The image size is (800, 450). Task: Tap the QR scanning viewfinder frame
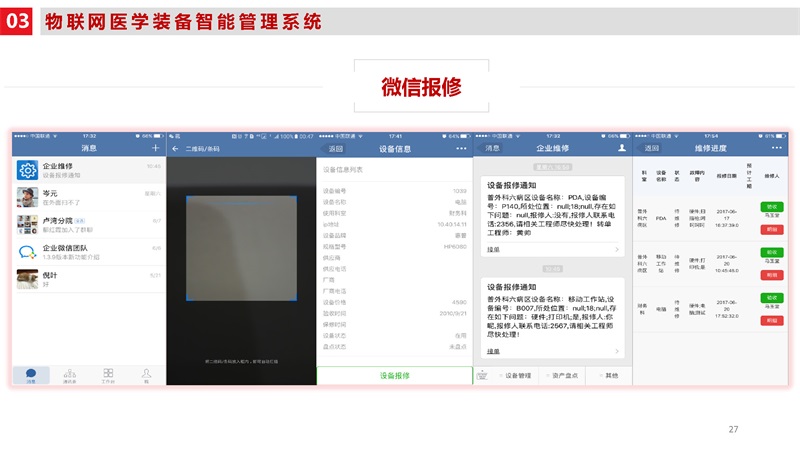pyautogui.click(x=241, y=248)
